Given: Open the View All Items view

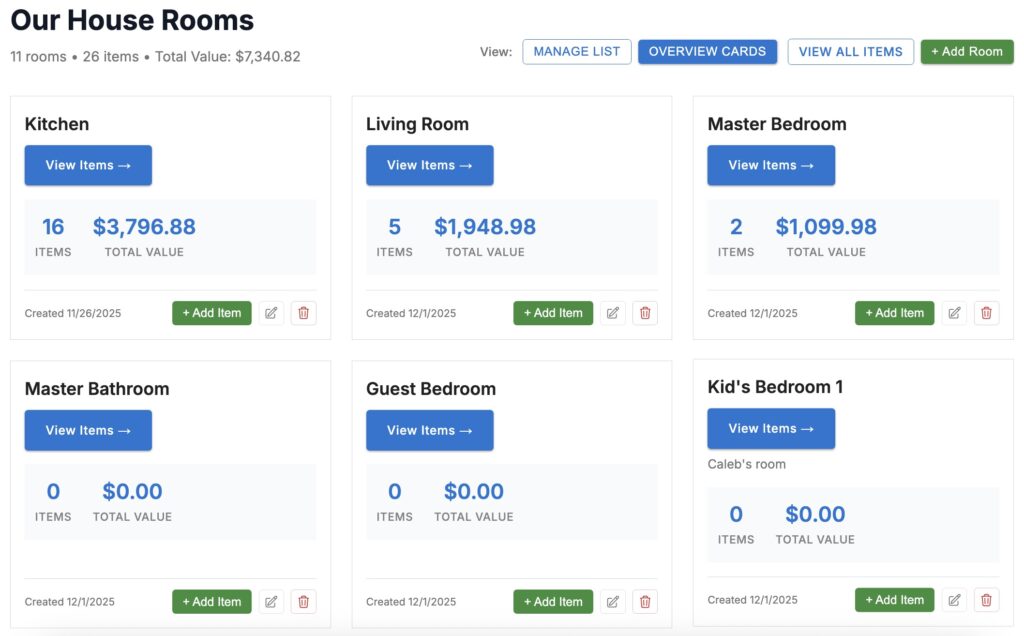Looking at the screenshot, I should [850, 51].
